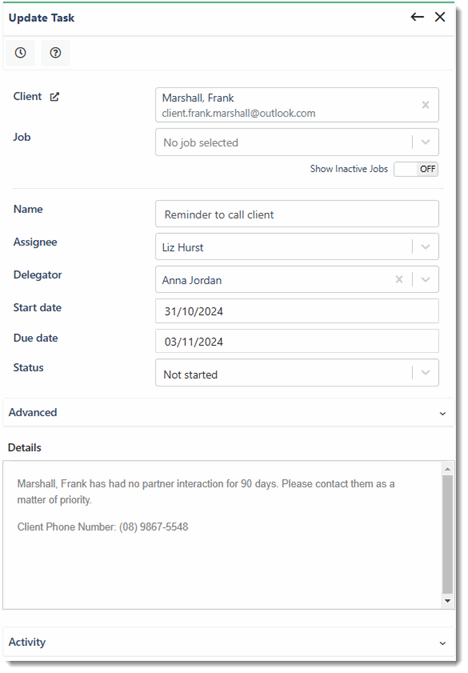Open the task history clock icon
This screenshot has width=468, height=673.
coord(21,53)
